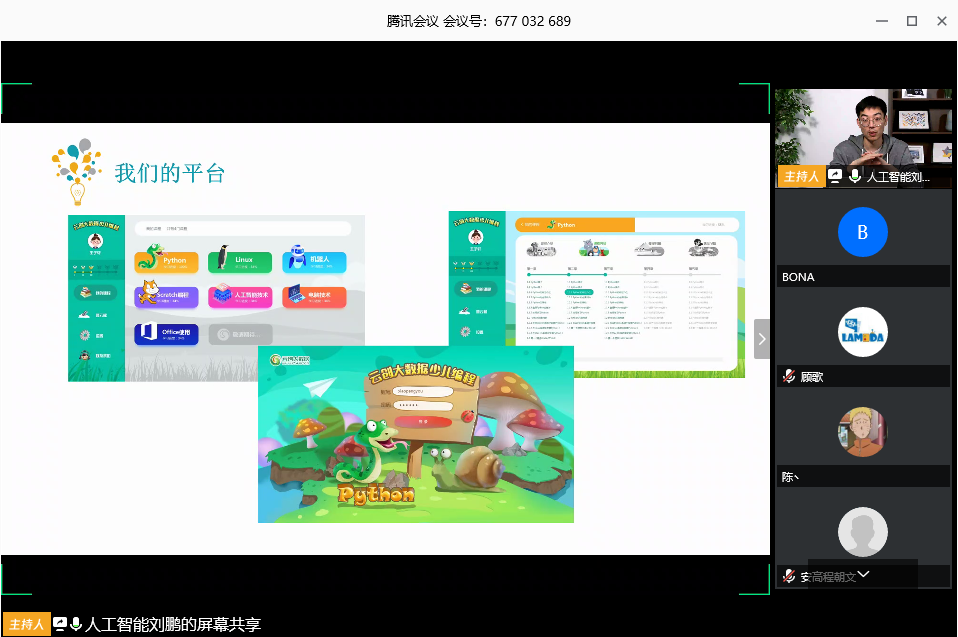
Task: Click the Python course tile icon
Action: tap(148, 261)
